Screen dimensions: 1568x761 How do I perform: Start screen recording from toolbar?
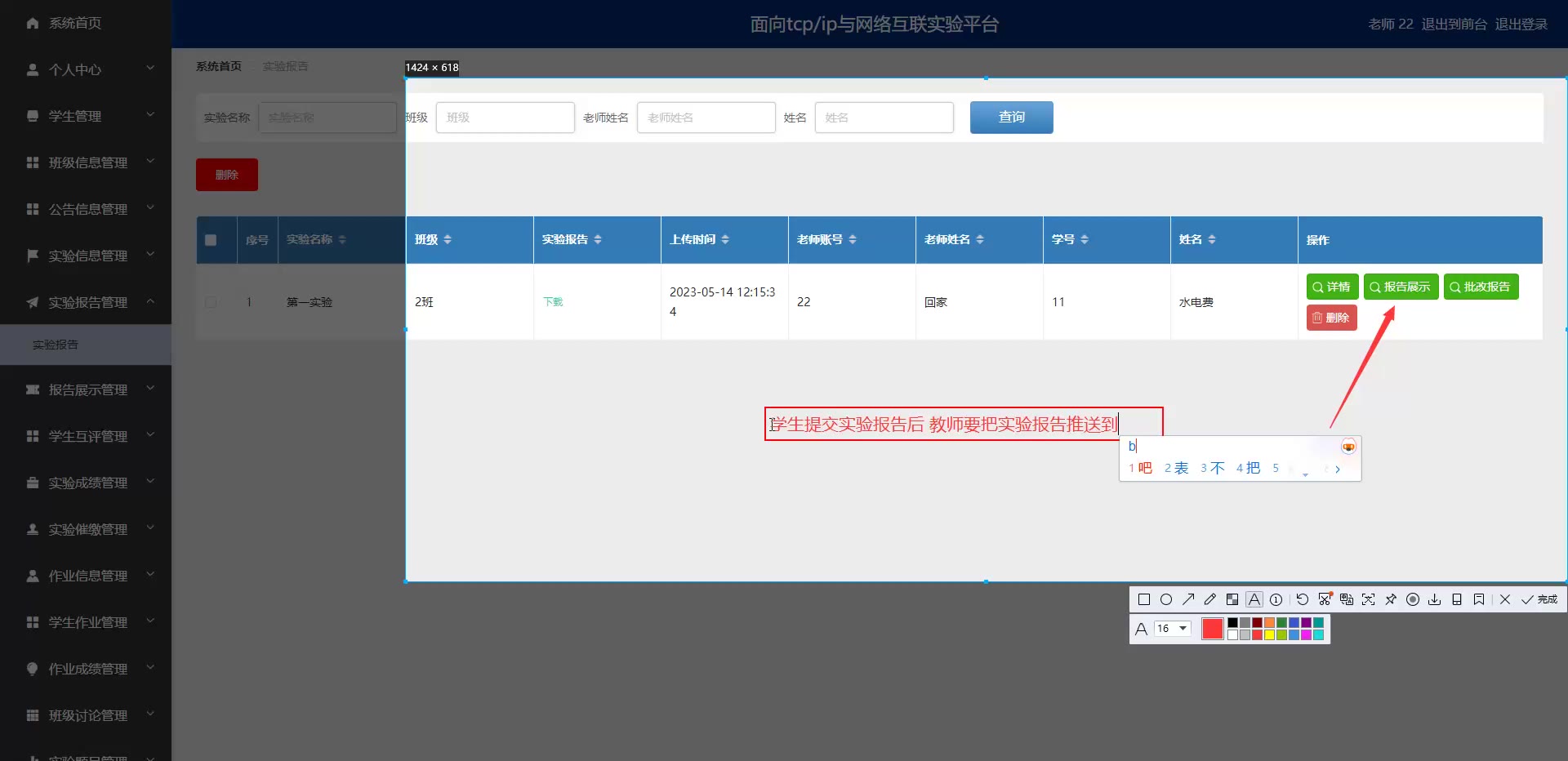click(1413, 599)
